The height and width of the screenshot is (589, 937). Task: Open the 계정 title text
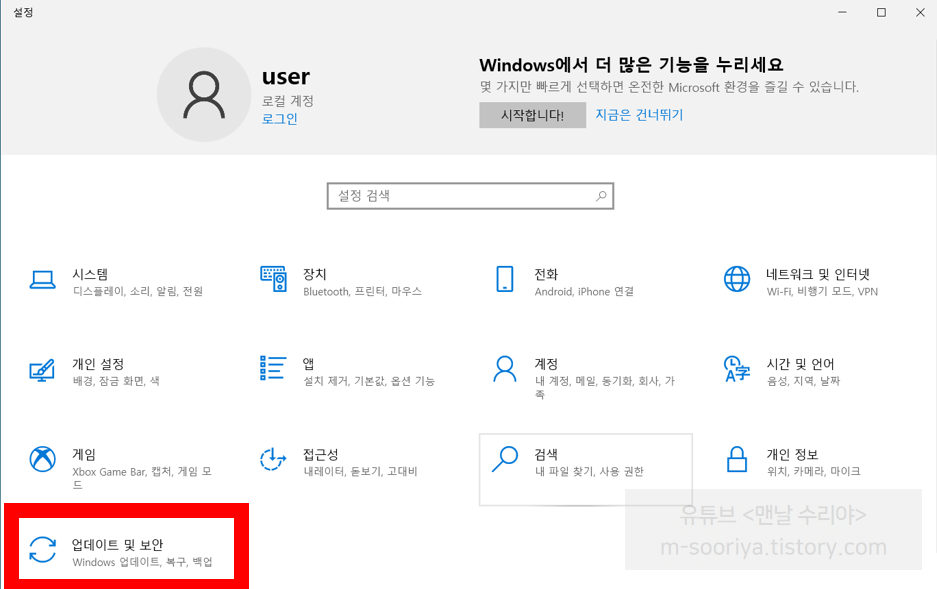click(x=546, y=364)
